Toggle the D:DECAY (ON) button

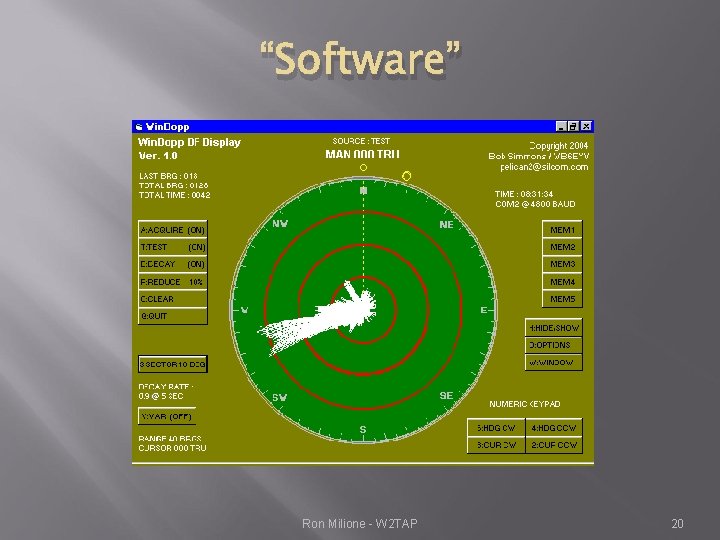point(173,264)
